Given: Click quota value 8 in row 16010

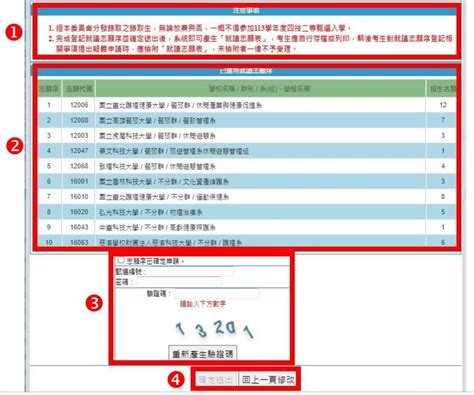Looking at the screenshot, I should (x=443, y=197).
